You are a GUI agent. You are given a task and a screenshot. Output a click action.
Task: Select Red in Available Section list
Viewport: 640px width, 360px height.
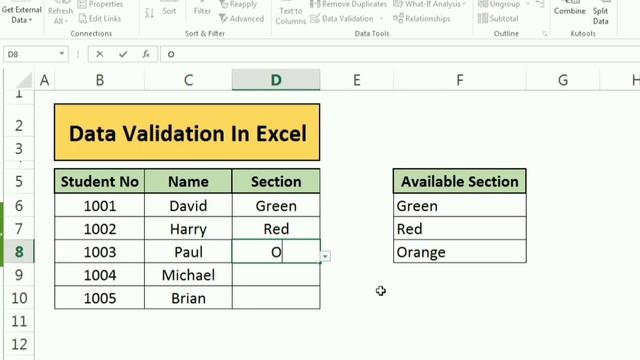point(460,229)
